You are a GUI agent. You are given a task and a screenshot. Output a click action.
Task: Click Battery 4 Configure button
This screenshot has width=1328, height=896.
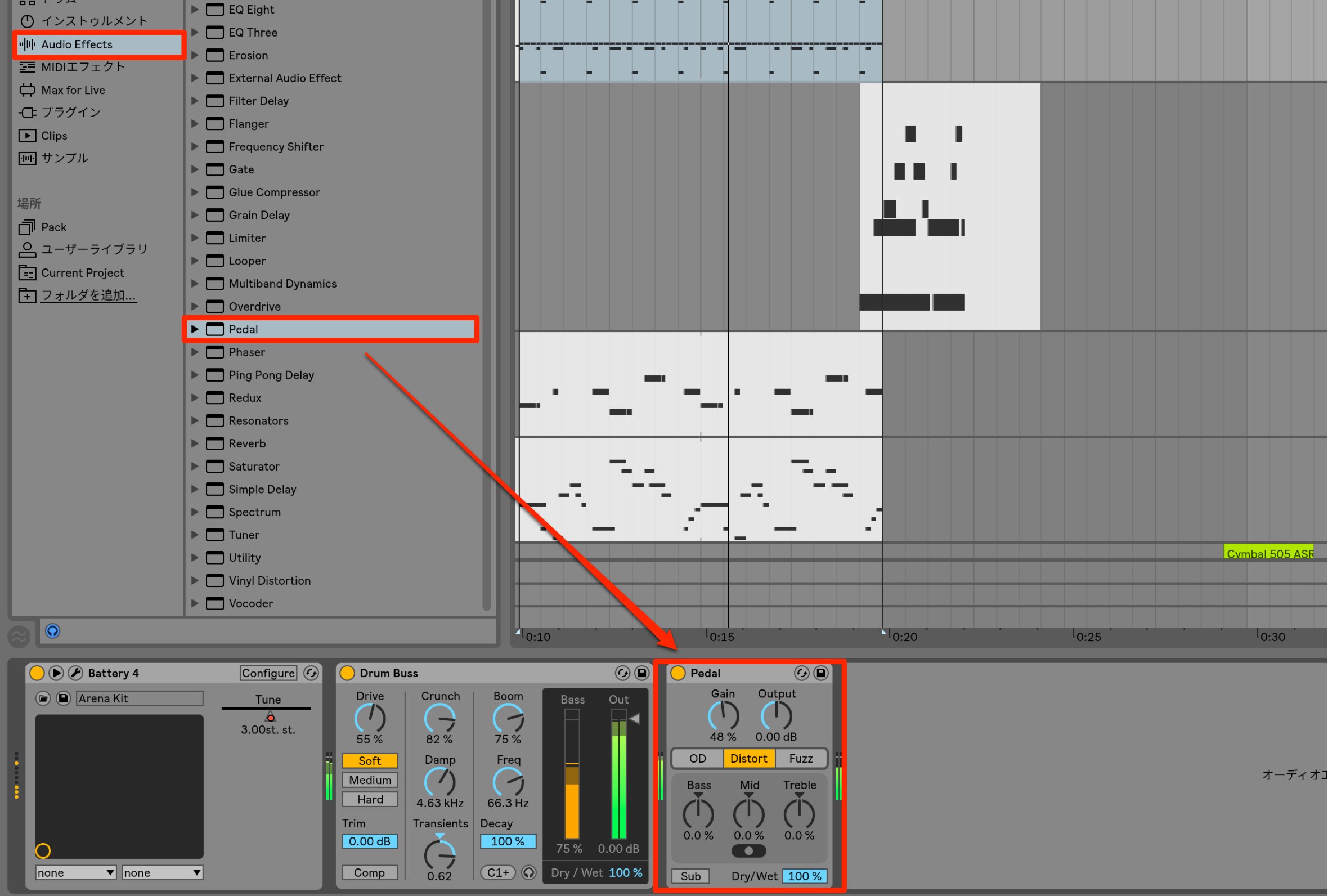268,673
